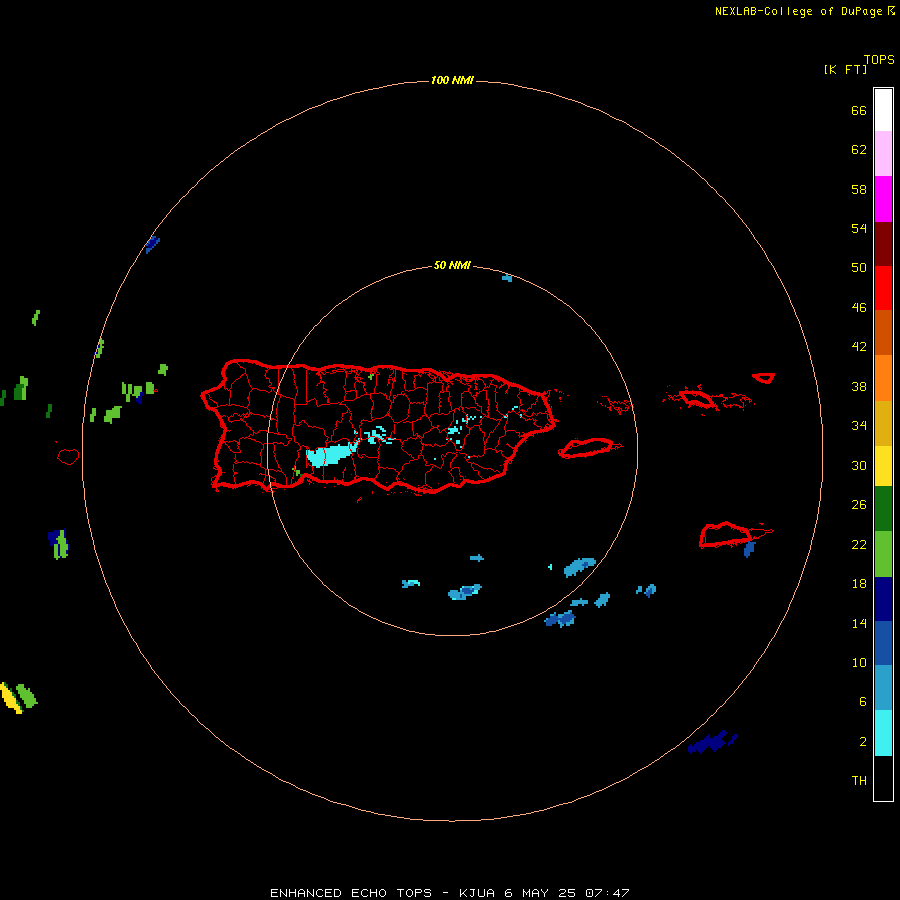Click the Mona Island outline west of Puerto Rico
900x900 pixels.
68,456
